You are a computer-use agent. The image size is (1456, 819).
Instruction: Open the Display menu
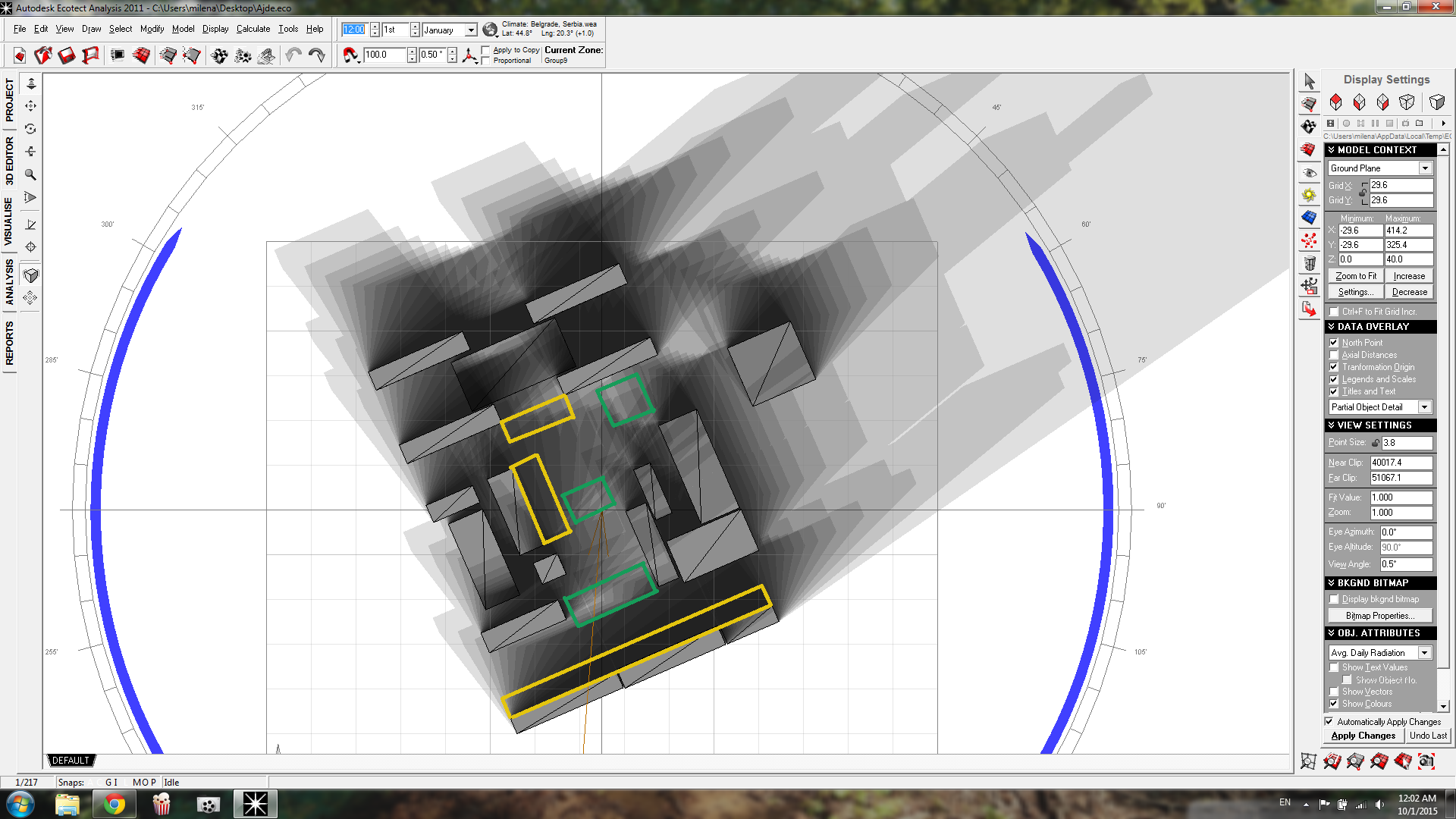point(215,29)
